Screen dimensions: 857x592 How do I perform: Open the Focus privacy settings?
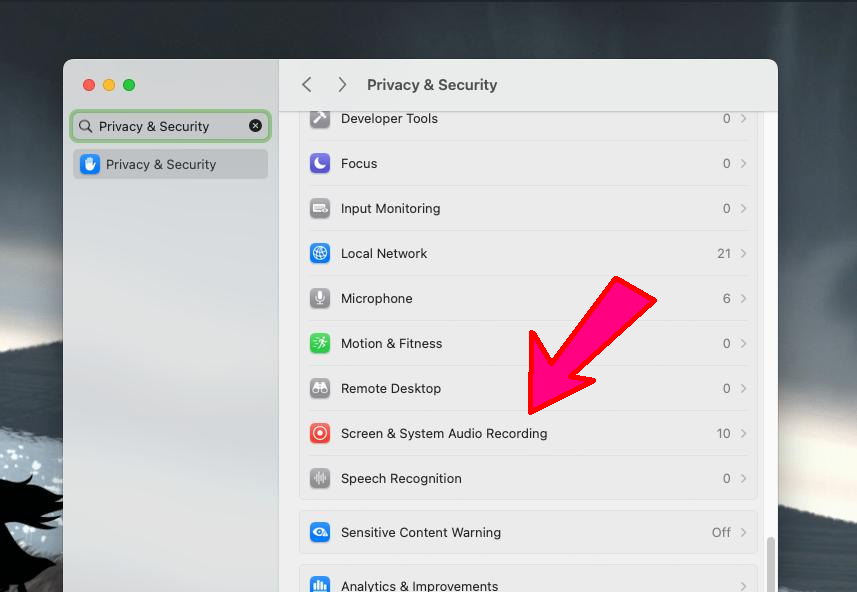(528, 163)
